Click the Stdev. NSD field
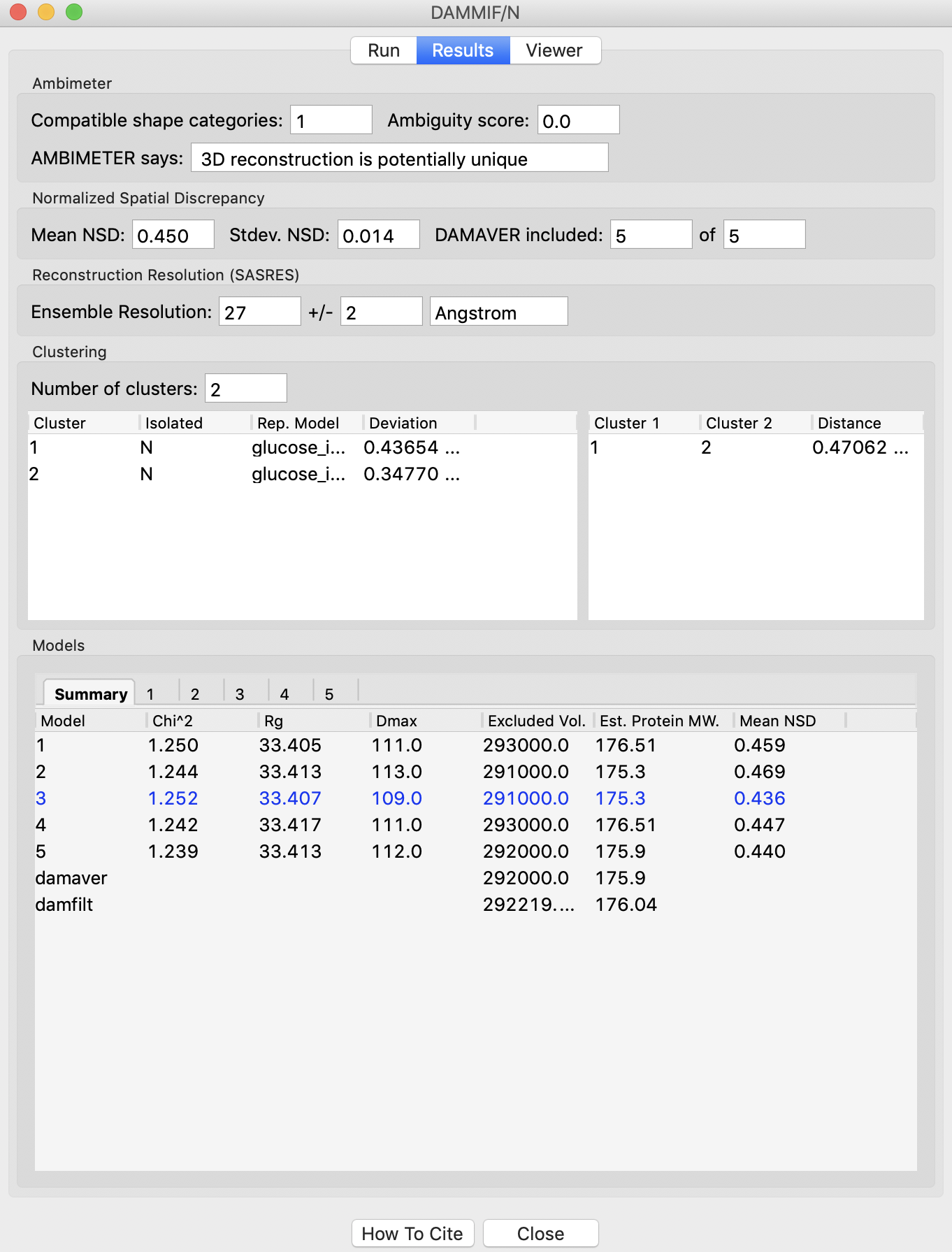The height and width of the screenshot is (1252, 952). [x=379, y=235]
